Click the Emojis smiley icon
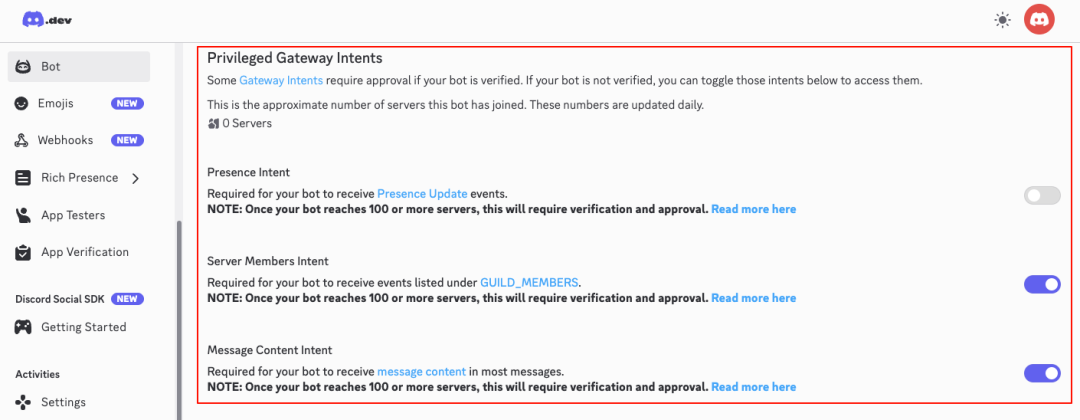 [x=22, y=103]
